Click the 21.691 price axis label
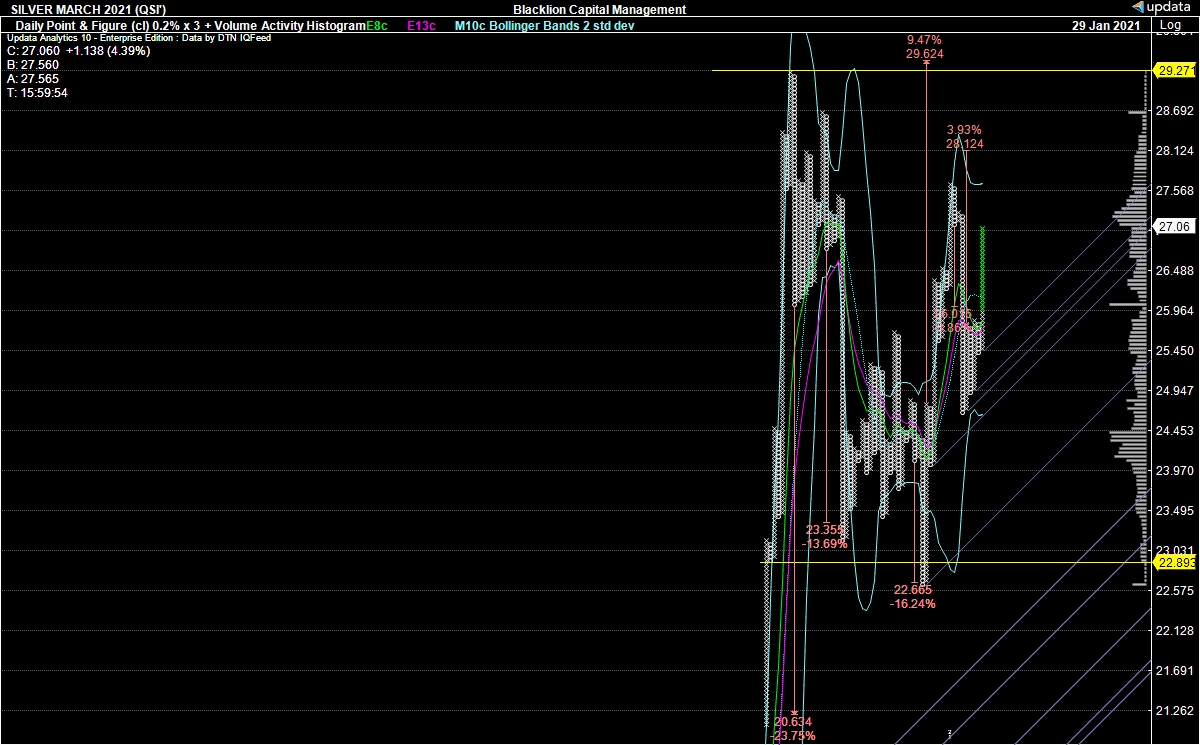Screen dimensions: 1200x745 tap(1176, 670)
